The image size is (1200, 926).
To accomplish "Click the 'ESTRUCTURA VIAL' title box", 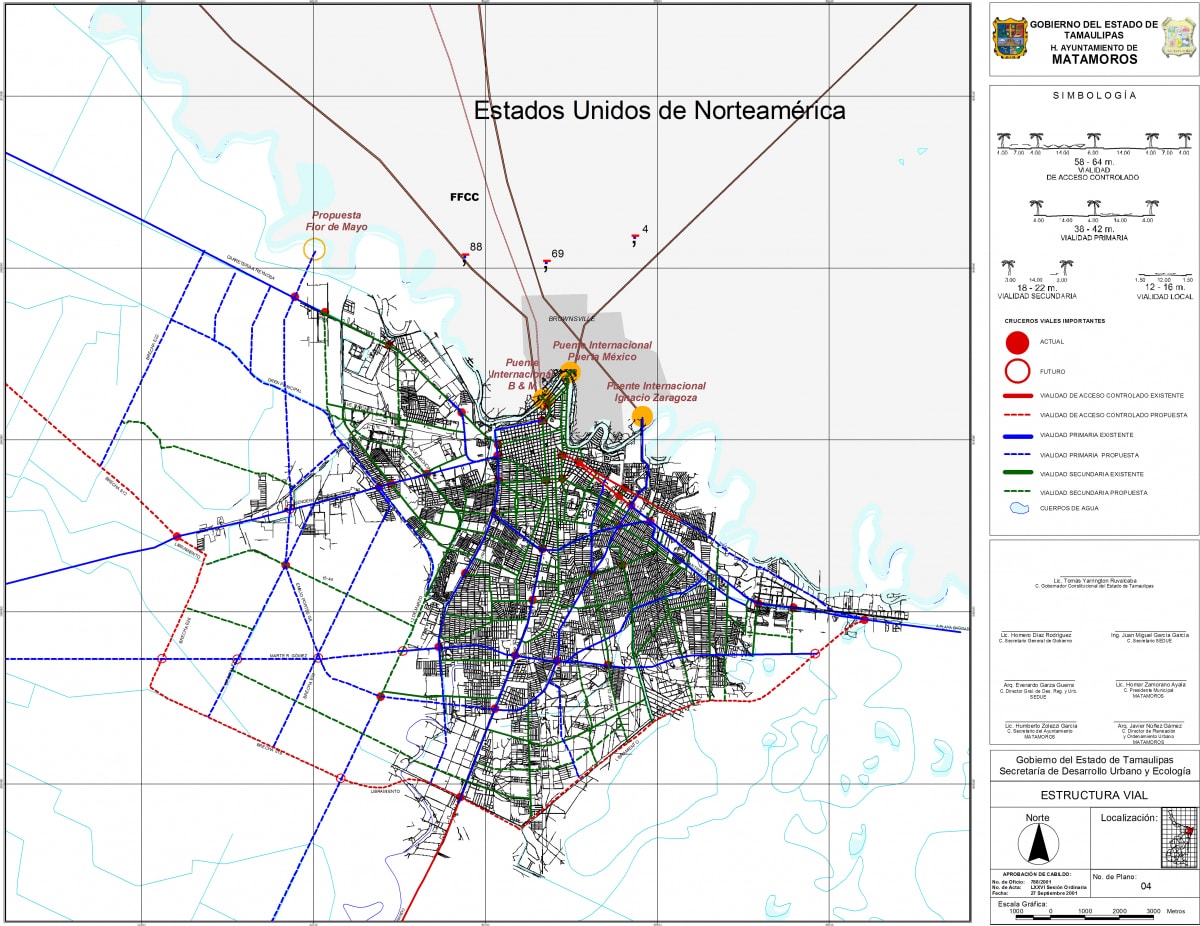I will [1094, 796].
